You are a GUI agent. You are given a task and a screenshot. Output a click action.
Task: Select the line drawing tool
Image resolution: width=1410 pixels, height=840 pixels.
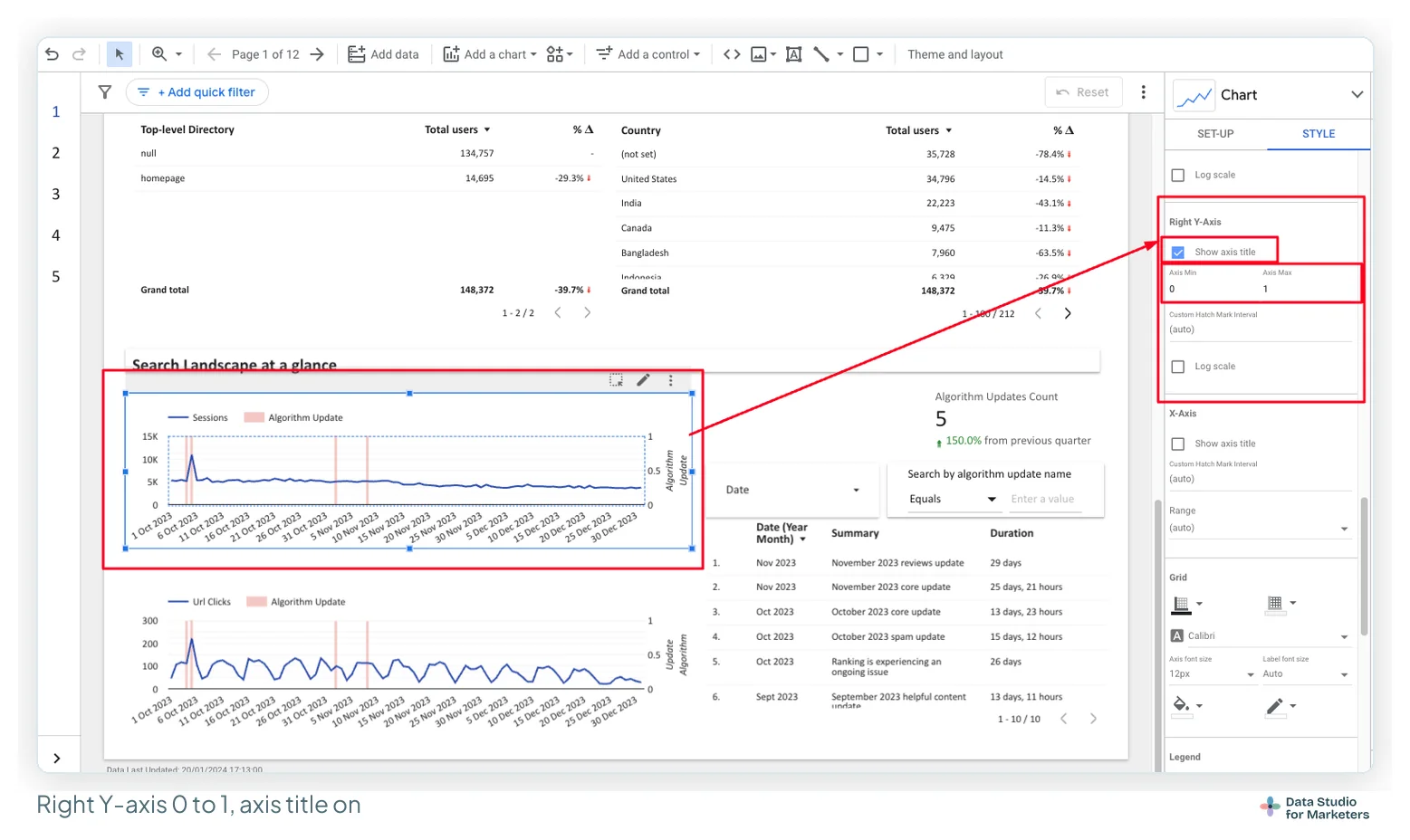click(821, 54)
